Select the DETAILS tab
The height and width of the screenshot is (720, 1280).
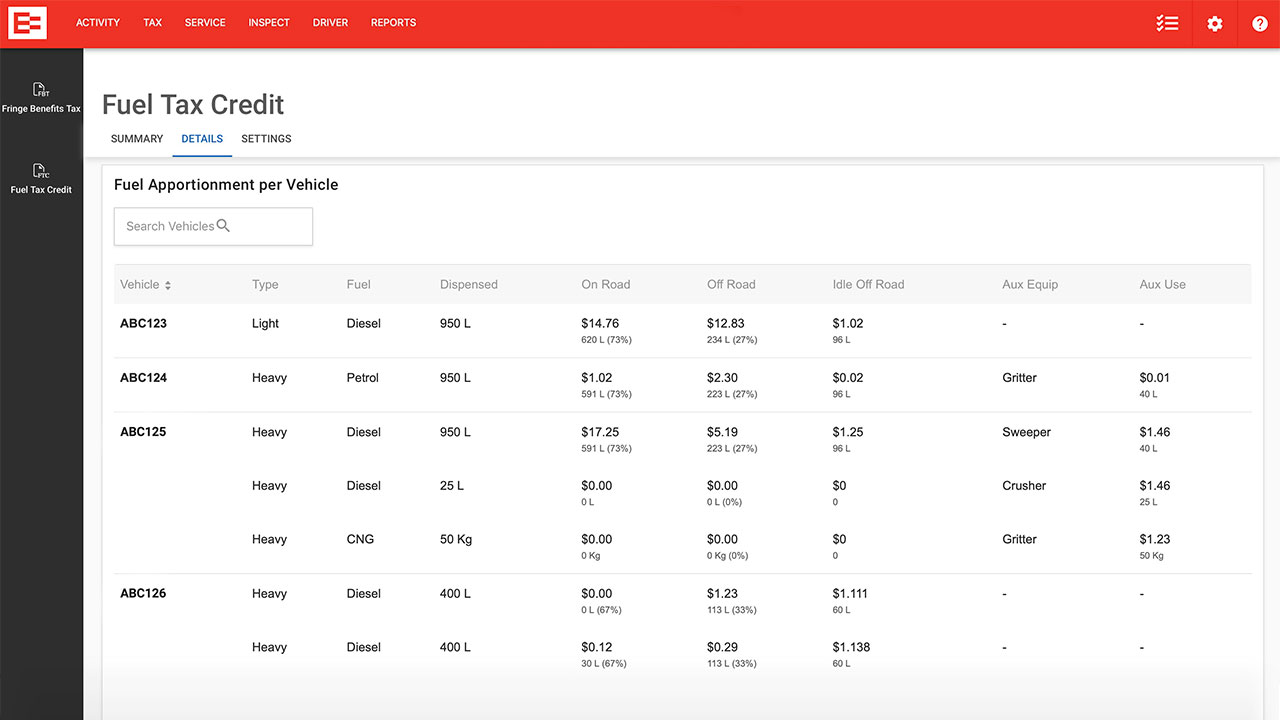pos(202,139)
